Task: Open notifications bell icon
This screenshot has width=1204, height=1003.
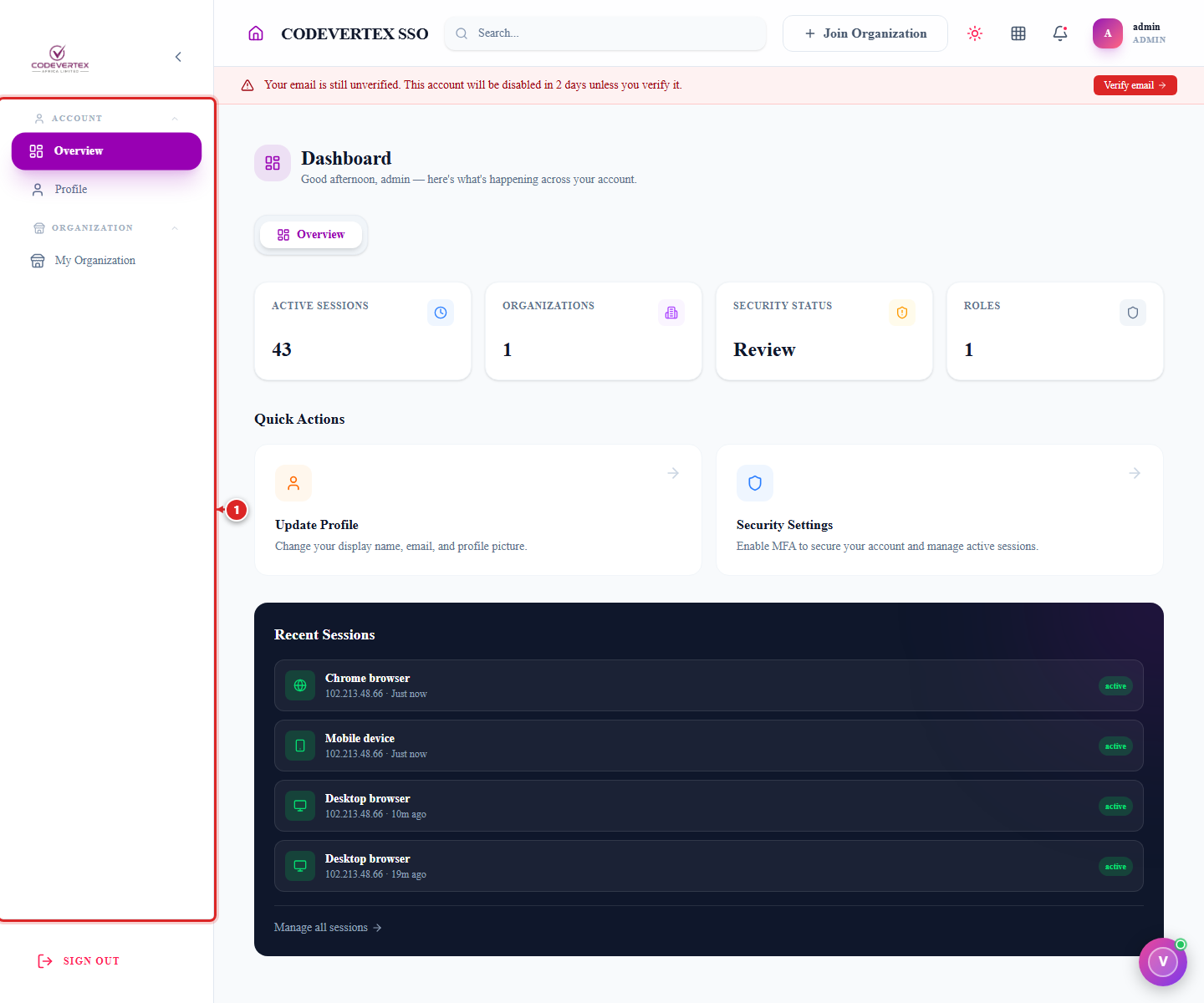Action: [x=1060, y=33]
